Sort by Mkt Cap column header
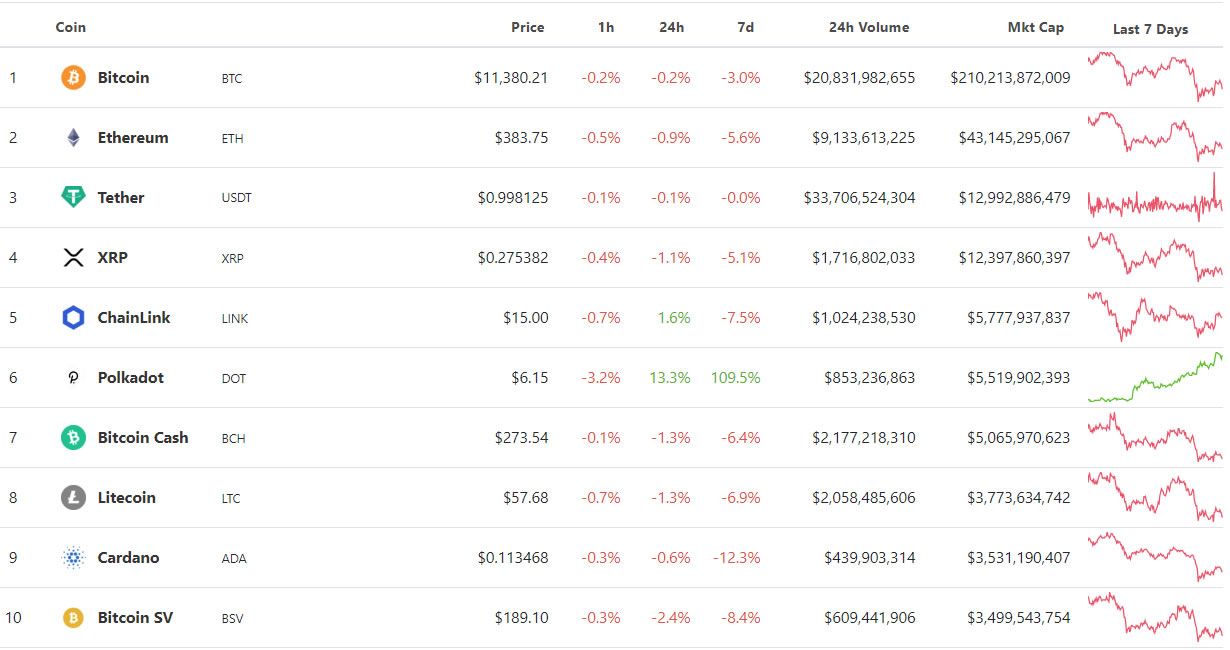The width and height of the screenshot is (1230, 650). 1036,27
